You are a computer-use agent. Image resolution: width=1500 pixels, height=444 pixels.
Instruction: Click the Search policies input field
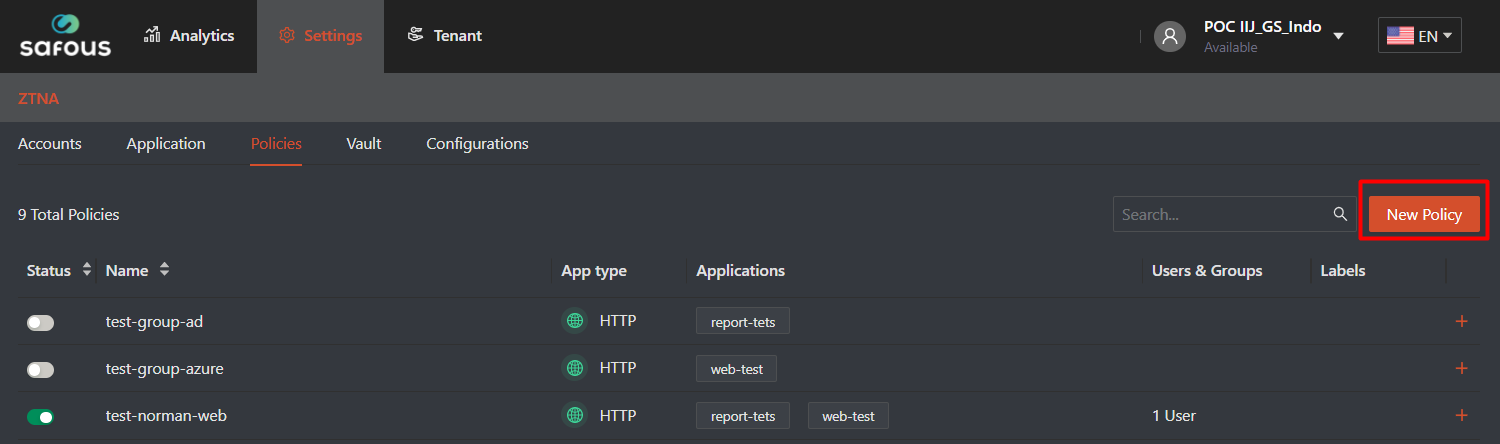pos(1222,214)
